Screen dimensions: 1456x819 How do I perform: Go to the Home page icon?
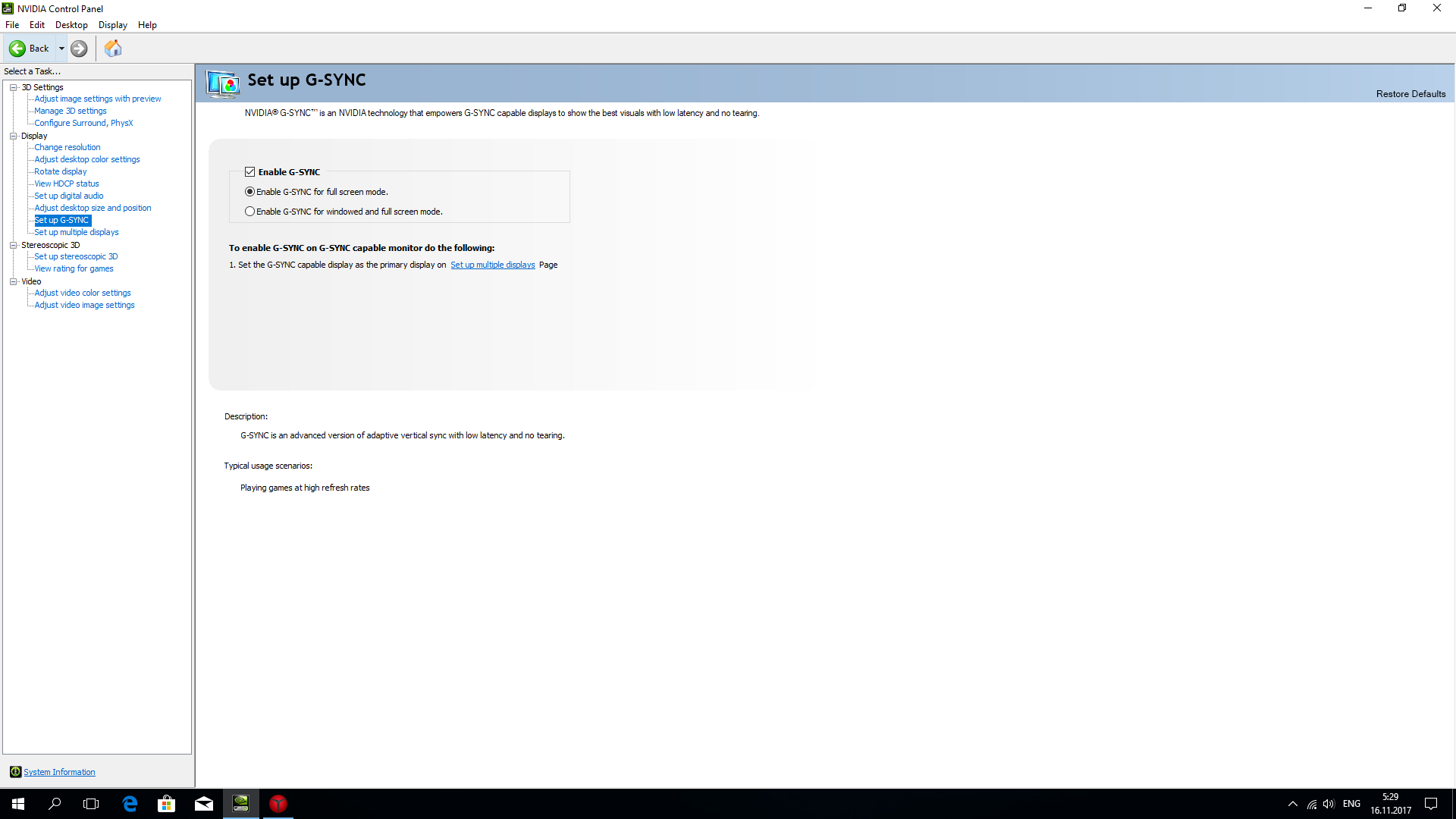click(x=113, y=49)
